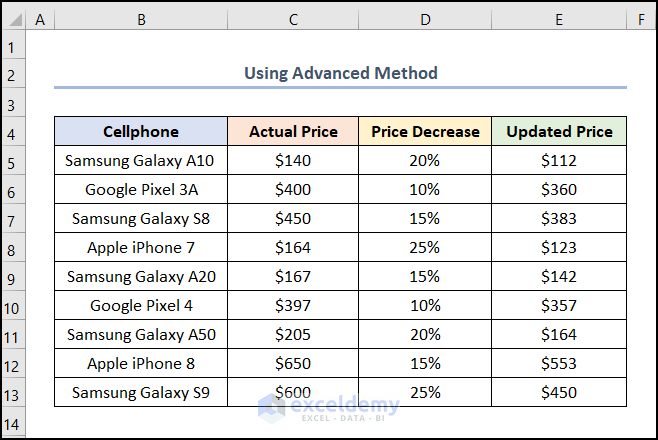Click Apple iPhone 8 actual price $650
Viewport: 658px width, 440px height.
pyautogui.click(x=293, y=364)
